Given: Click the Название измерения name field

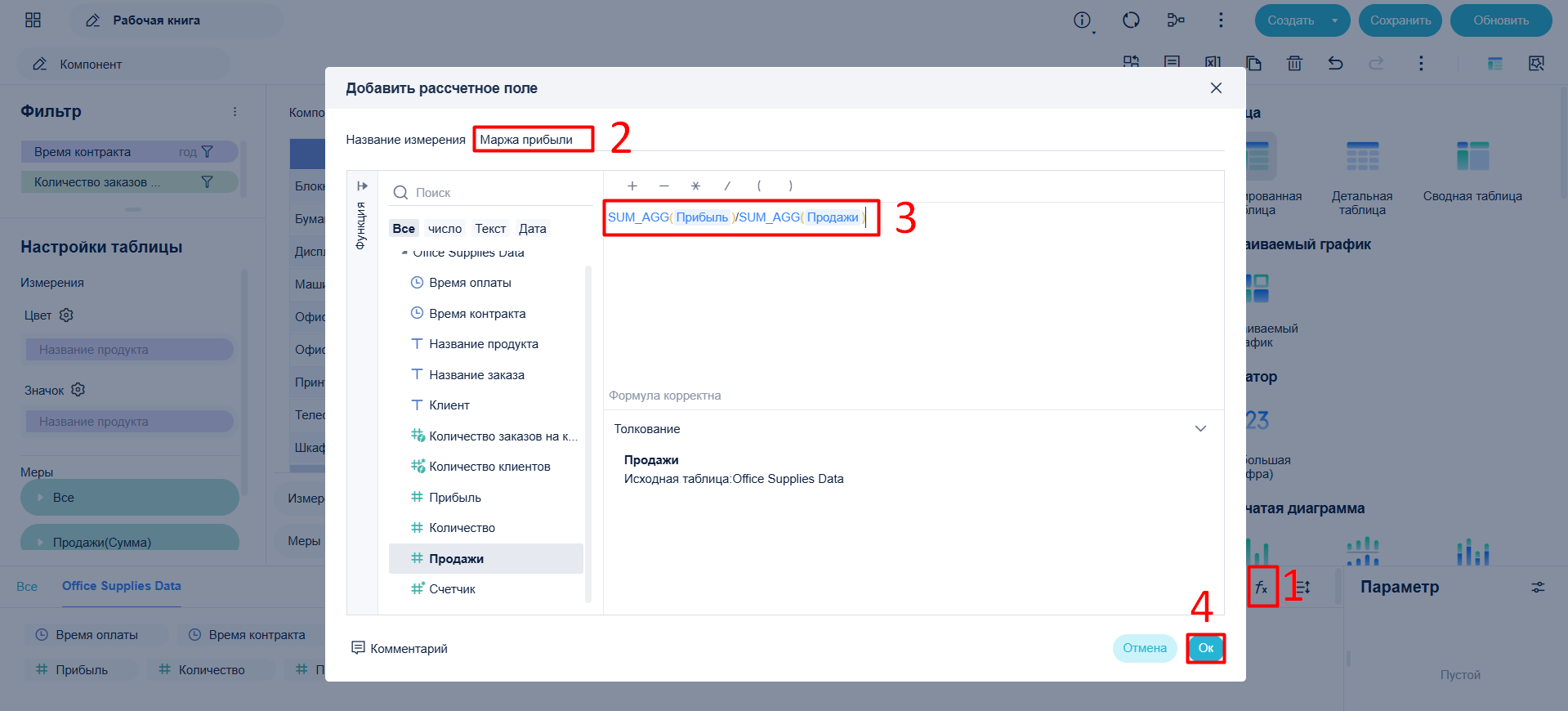Looking at the screenshot, I should (x=534, y=139).
